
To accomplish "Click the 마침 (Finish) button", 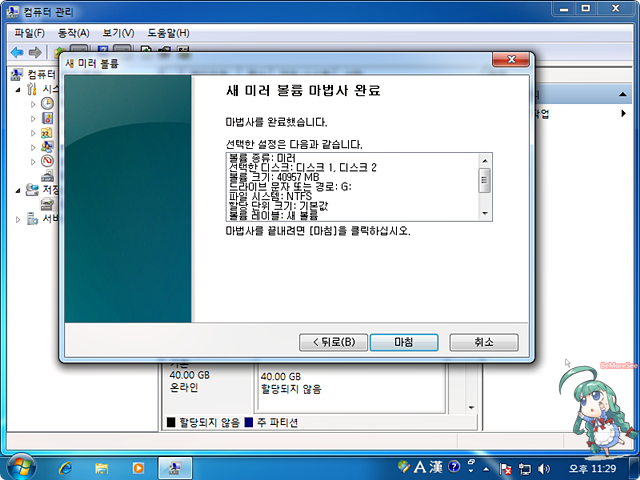I will pyautogui.click(x=404, y=342).
